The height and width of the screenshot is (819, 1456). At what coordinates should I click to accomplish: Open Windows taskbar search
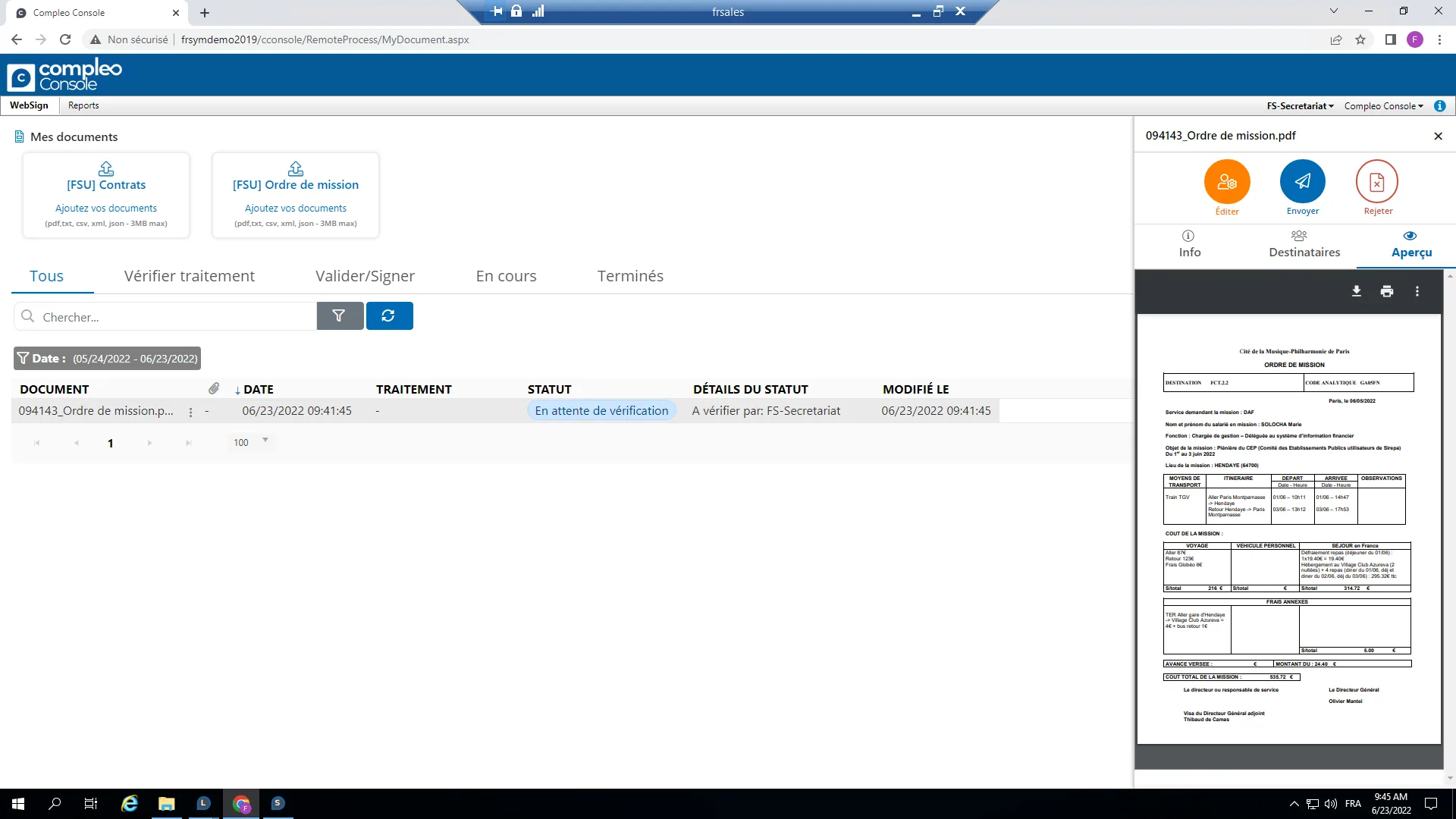tap(55, 804)
